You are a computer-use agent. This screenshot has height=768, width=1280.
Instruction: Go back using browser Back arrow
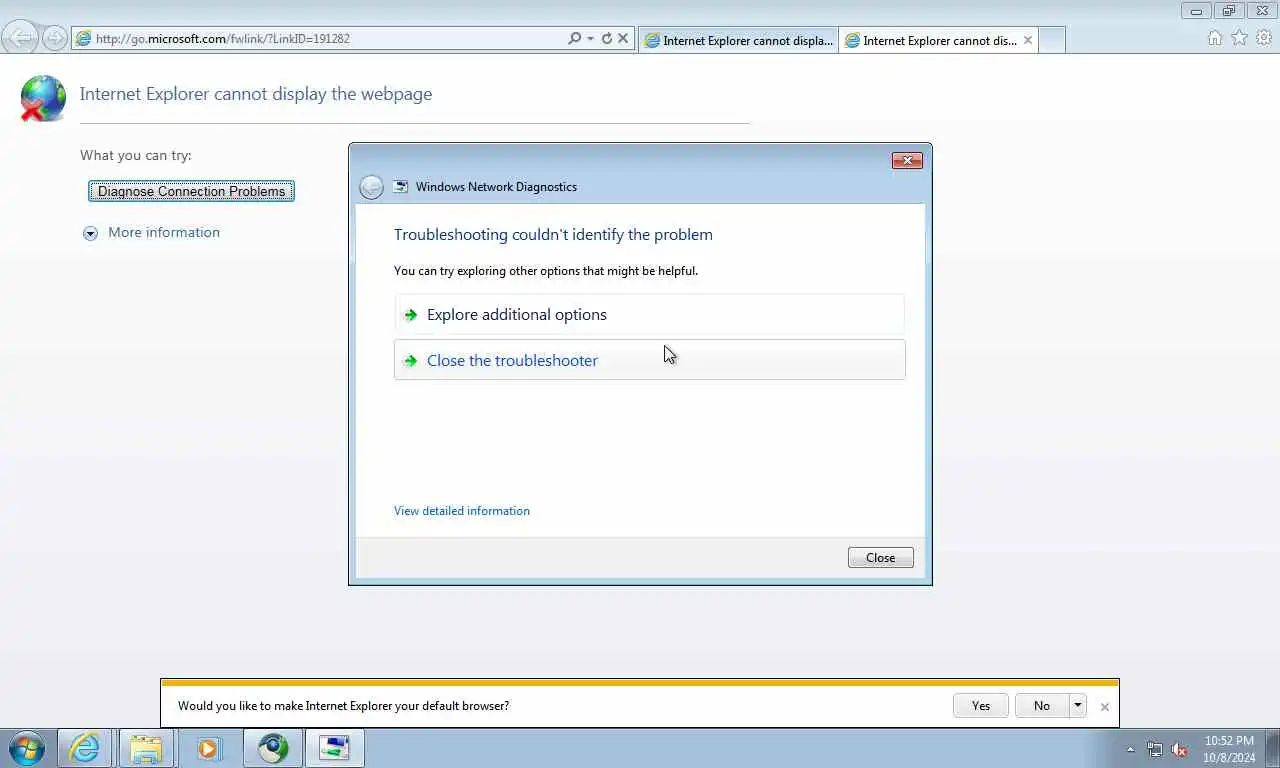pos(20,38)
